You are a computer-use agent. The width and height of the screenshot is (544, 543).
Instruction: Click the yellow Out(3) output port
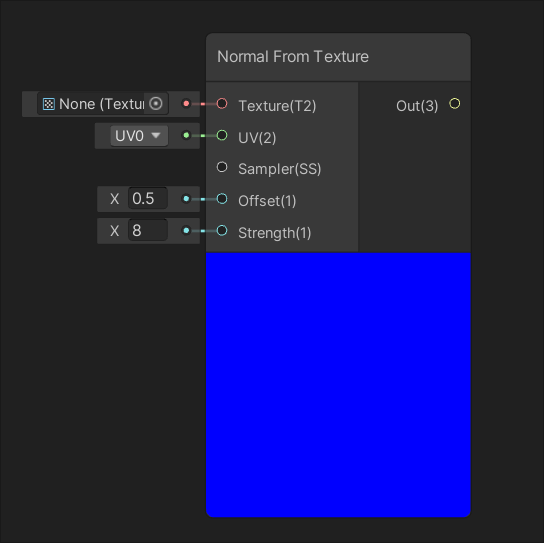coord(454,103)
